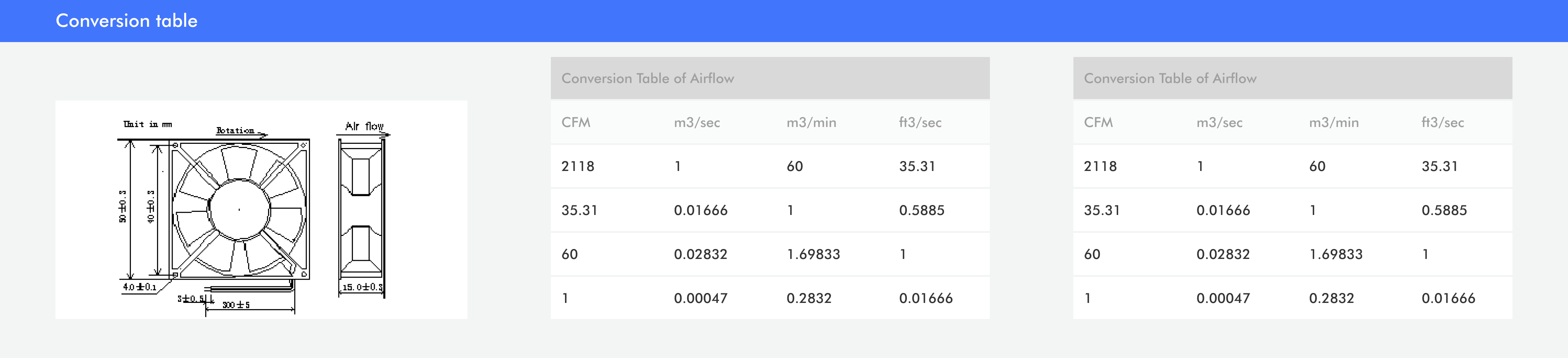Open the fan dimension drawing image
Viewport: 1568px width, 358px height.
pyautogui.click(x=261, y=210)
